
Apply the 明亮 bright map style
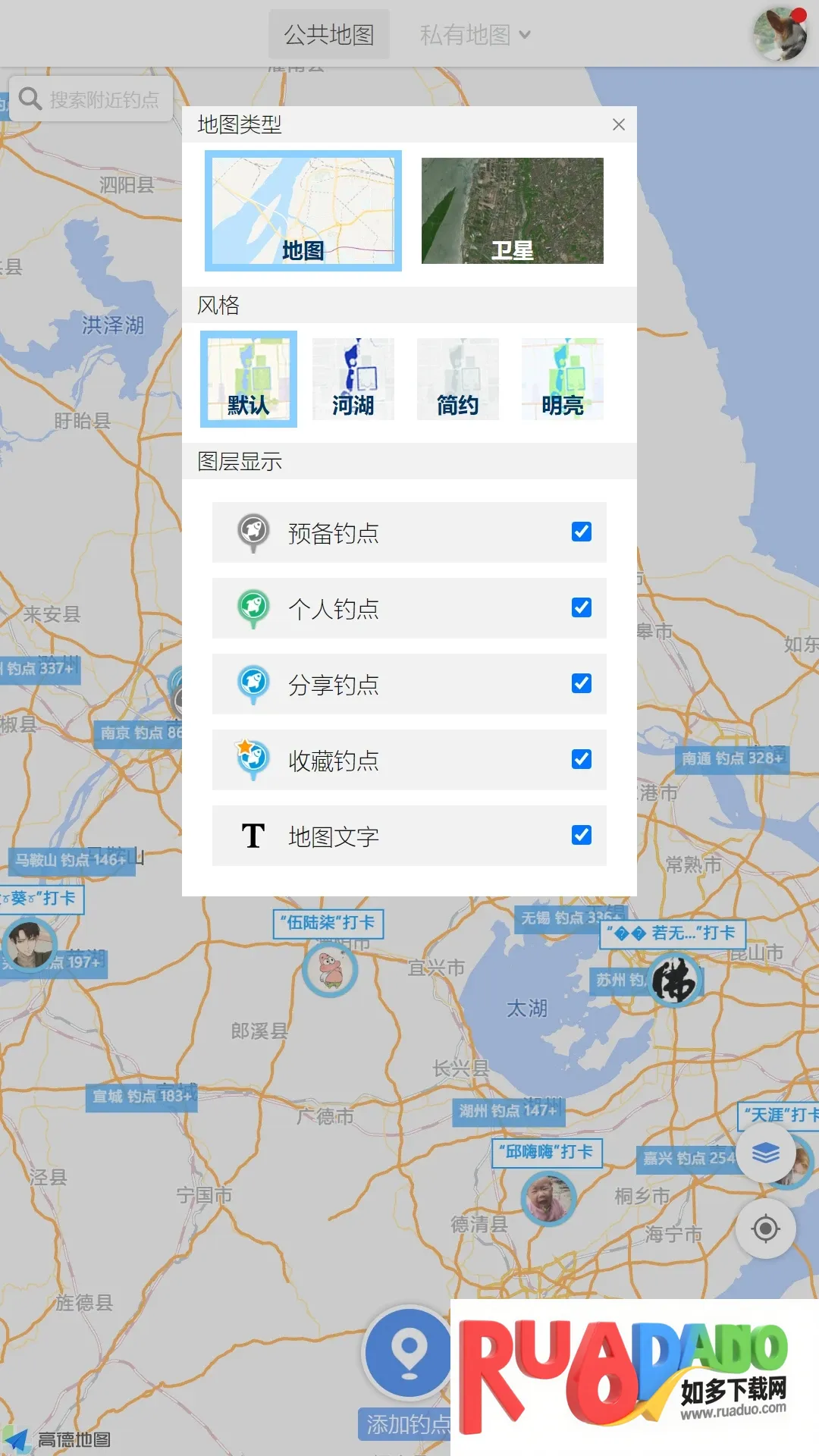point(563,379)
